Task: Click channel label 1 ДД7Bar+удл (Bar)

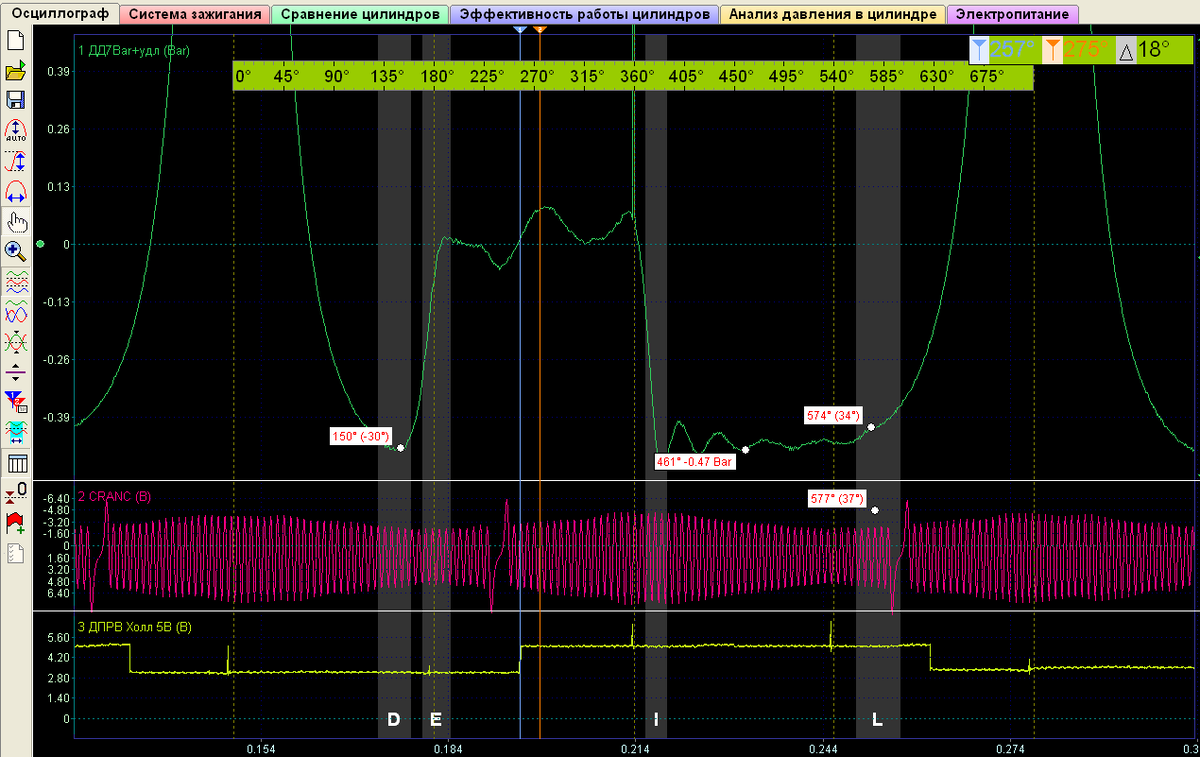Action: (x=134, y=49)
